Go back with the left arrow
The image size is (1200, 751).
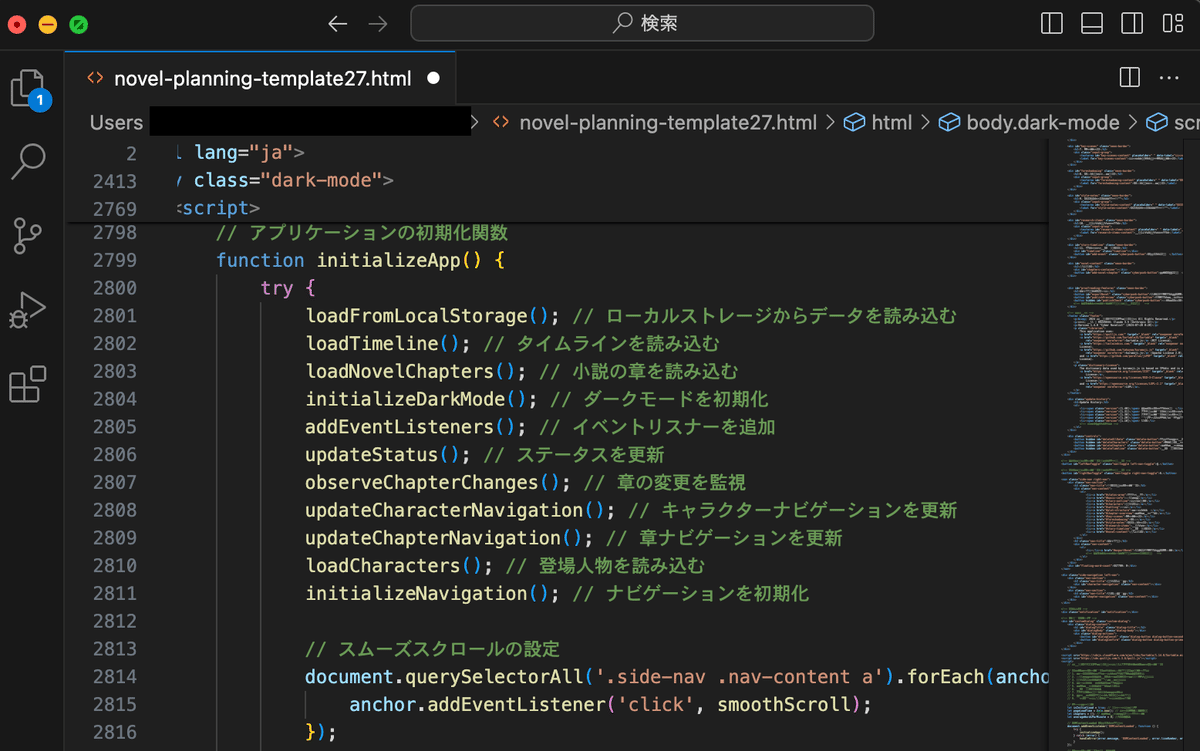pyautogui.click(x=338, y=23)
